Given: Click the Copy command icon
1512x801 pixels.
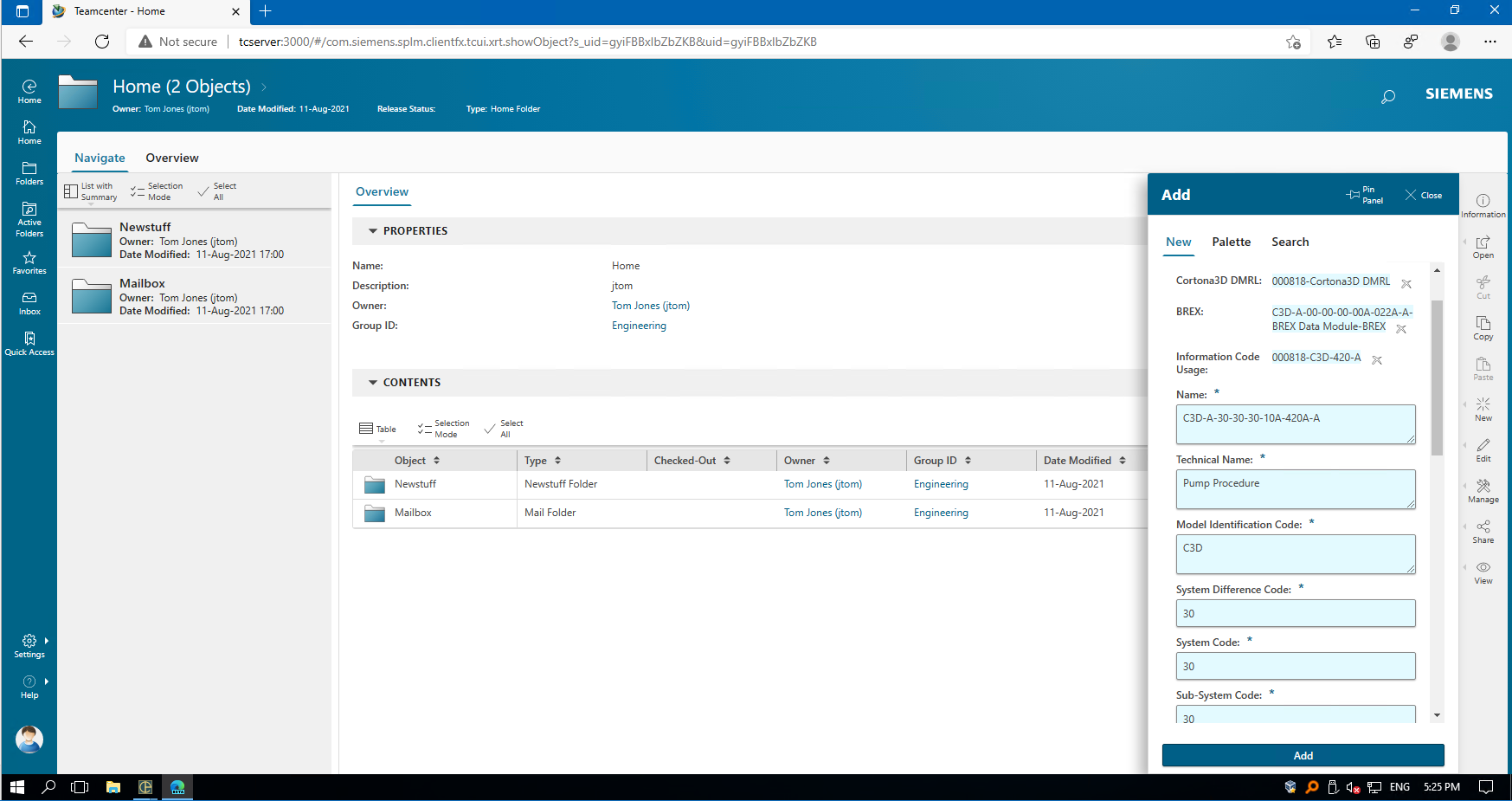Looking at the screenshot, I should 1483,328.
